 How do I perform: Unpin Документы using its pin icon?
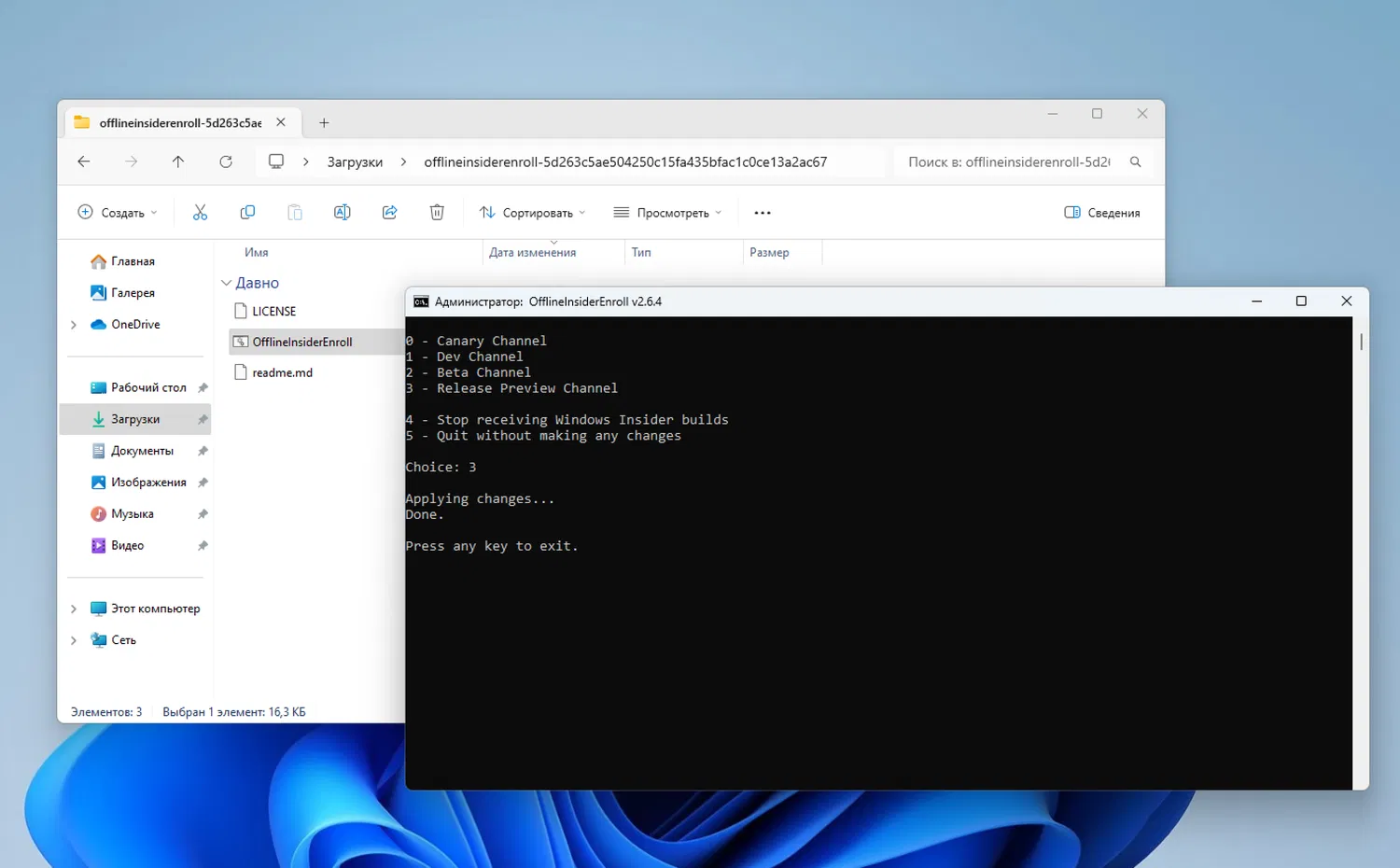[x=203, y=451]
